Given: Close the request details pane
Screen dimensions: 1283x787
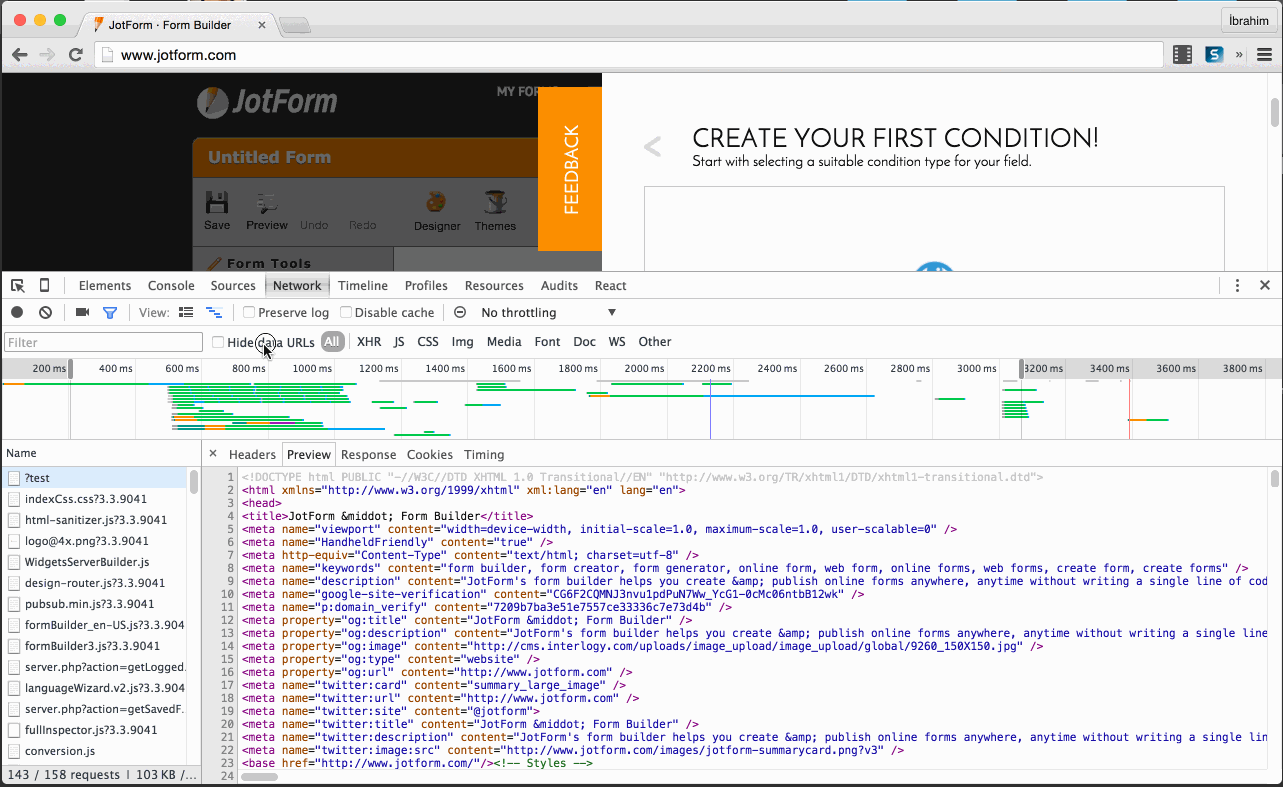Looking at the screenshot, I should [x=213, y=454].
